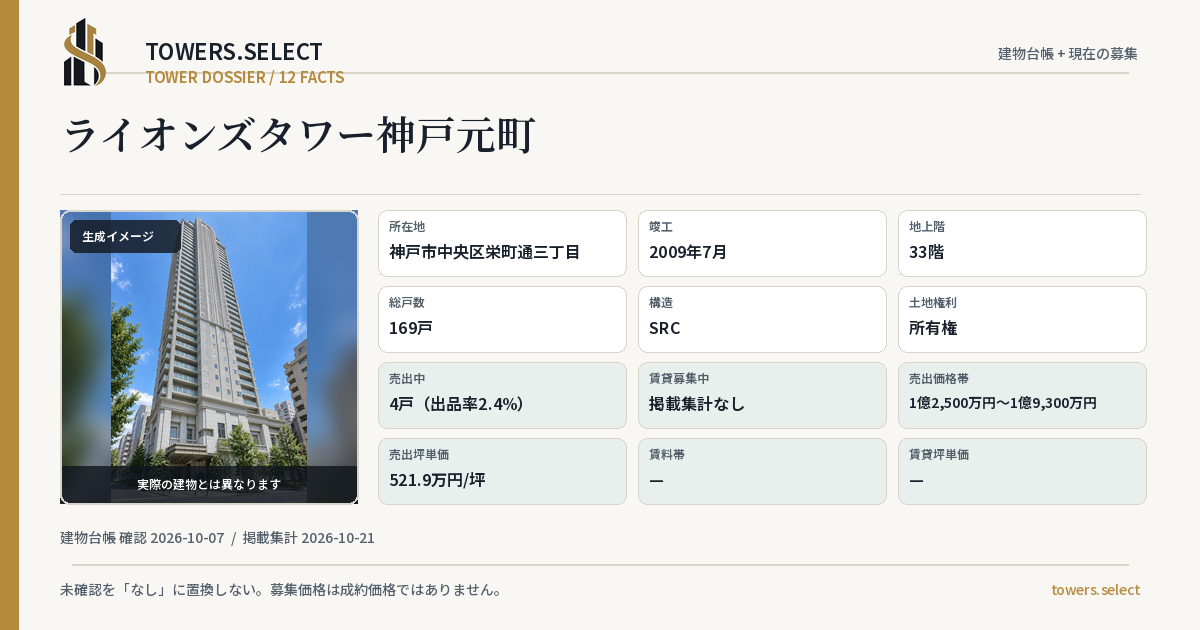Select the 賃貸坪単価 card
1200x630 pixels.
pos(1022,471)
